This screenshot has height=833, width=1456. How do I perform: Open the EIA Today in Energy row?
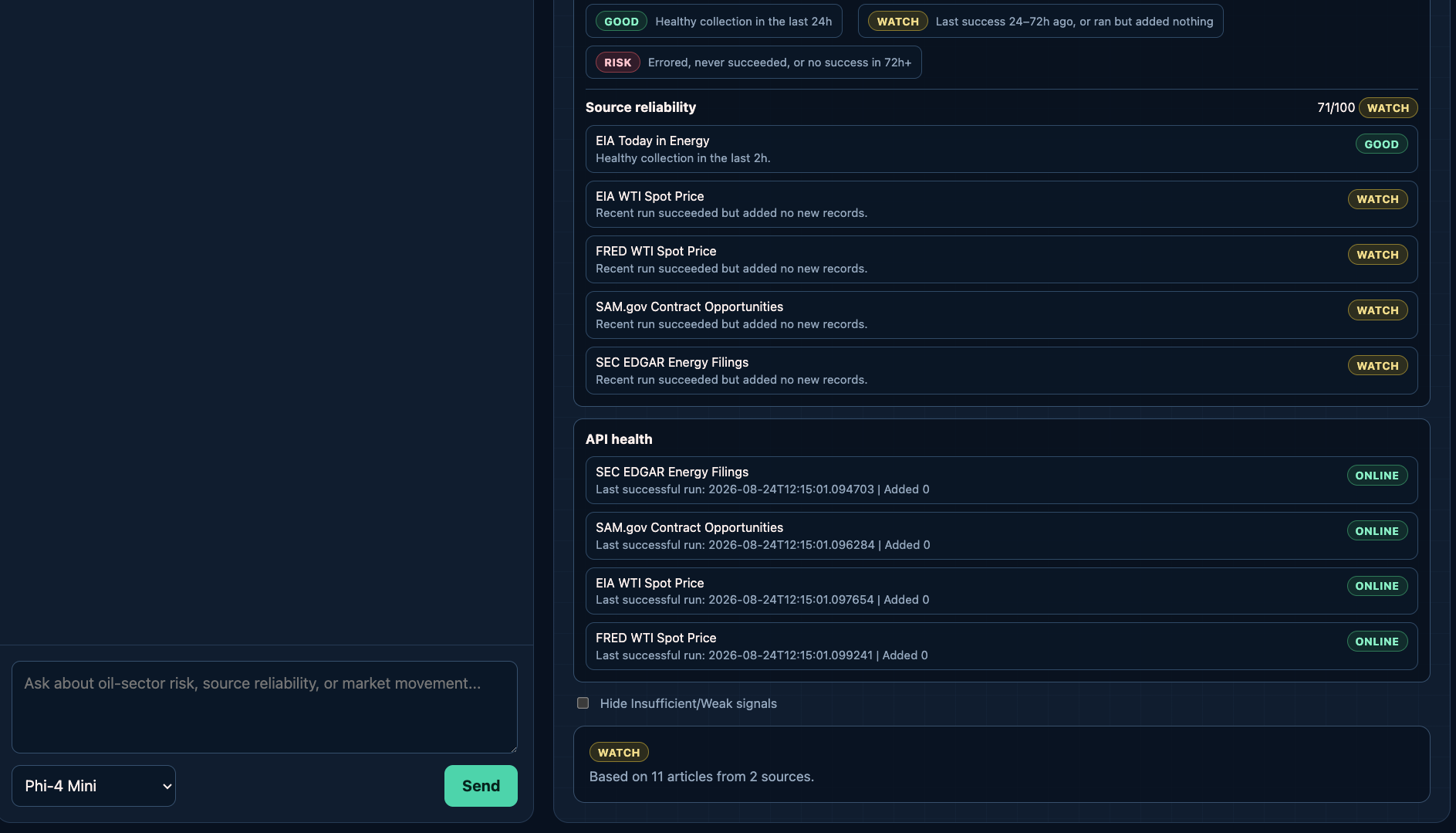click(1002, 149)
